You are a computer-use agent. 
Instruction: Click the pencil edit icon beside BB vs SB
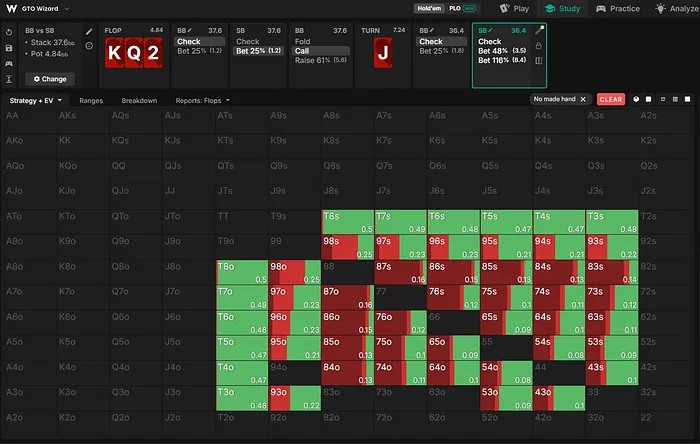[89, 32]
